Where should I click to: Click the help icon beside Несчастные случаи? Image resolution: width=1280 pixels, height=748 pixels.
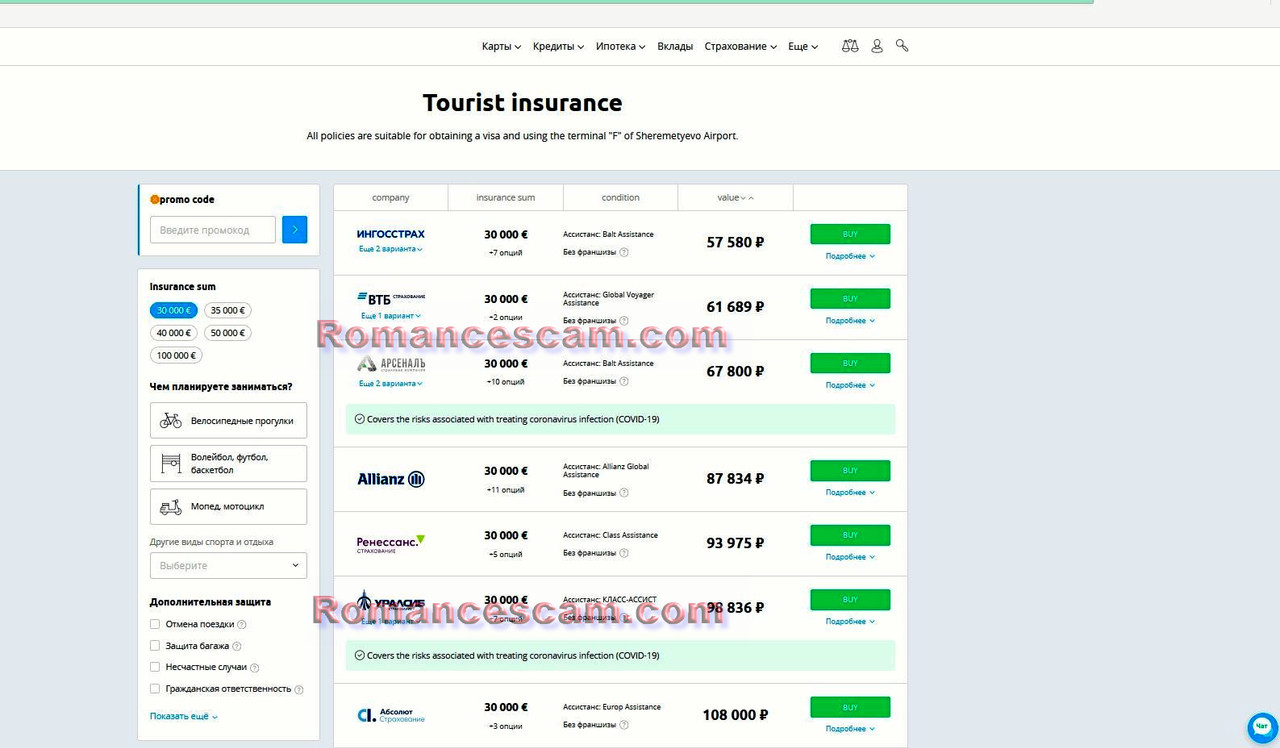255,668
